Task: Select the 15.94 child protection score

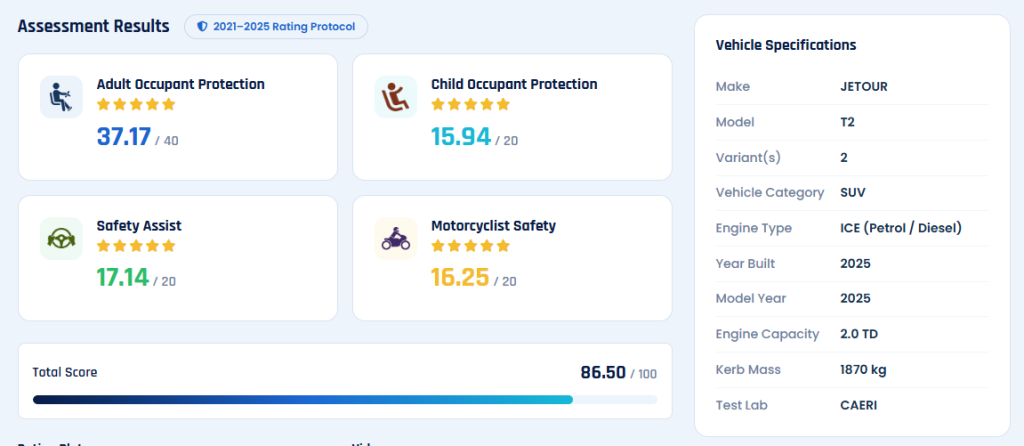Action: pyautogui.click(x=461, y=137)
